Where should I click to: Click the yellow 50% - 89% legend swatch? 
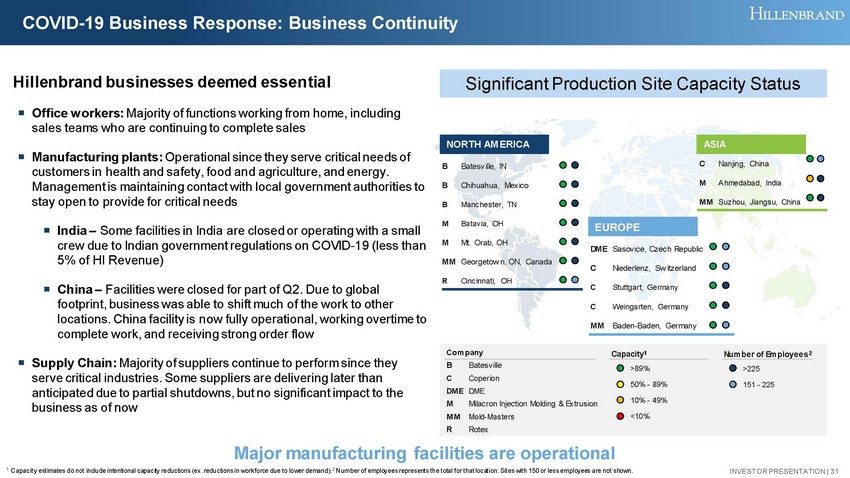point(620,384)
